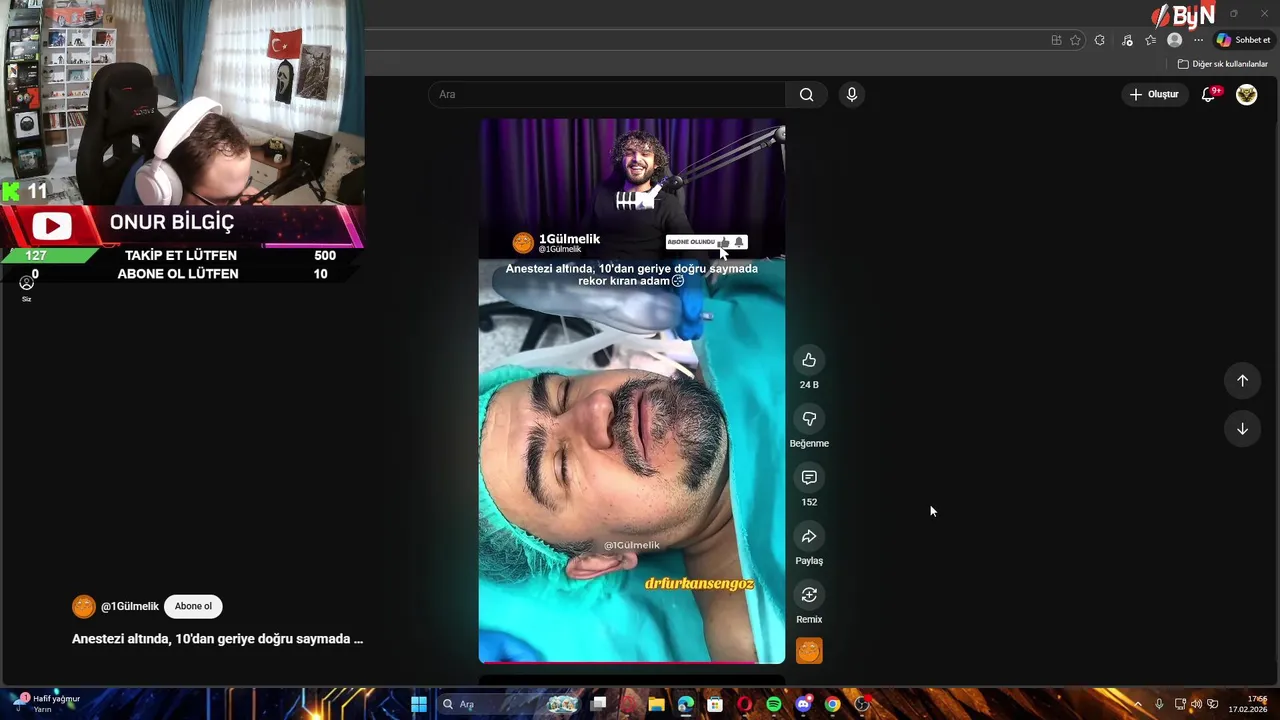Click the Edge media control music icon

[1127, 40]
